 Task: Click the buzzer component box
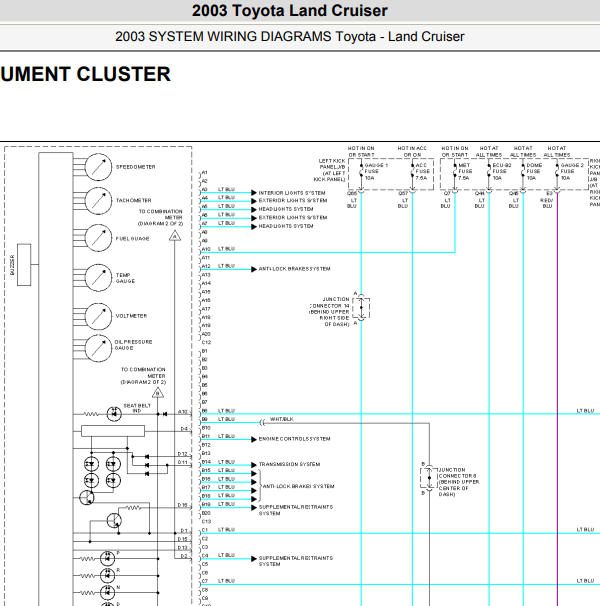point(24,265)
